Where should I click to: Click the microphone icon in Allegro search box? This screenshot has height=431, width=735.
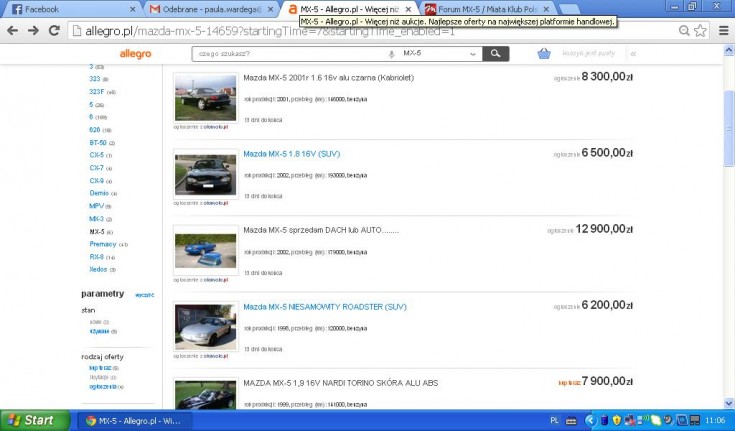(x=391, y=54)
